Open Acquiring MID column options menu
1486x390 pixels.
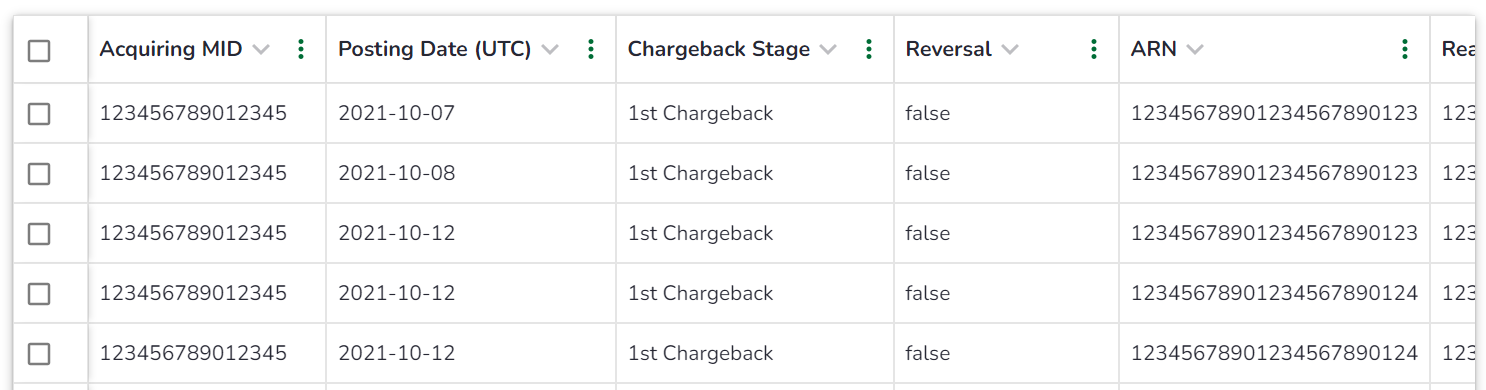coord(301,49)
